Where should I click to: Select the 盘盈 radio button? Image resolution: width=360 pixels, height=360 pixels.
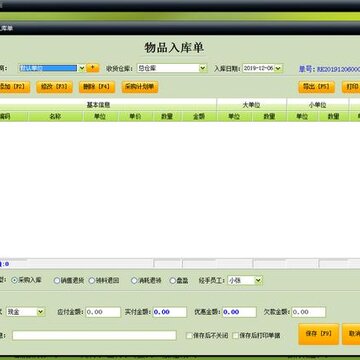coord(173,281)
